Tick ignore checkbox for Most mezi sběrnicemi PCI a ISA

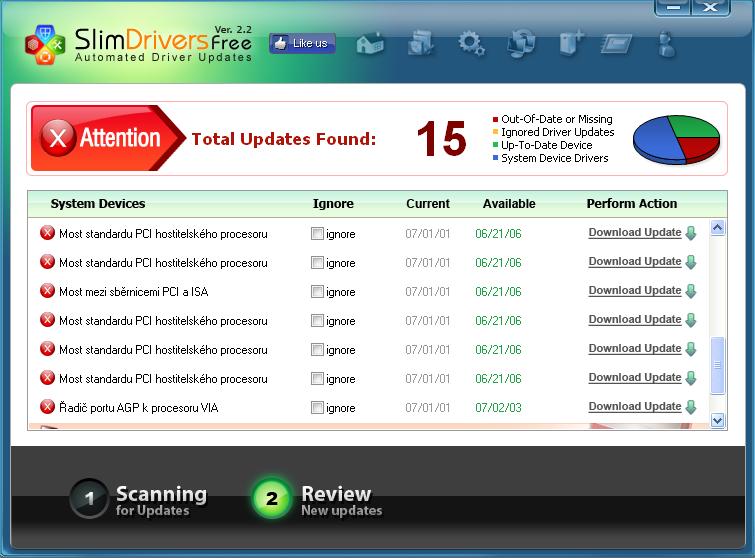pyautogui.click(x=317, y=292)
